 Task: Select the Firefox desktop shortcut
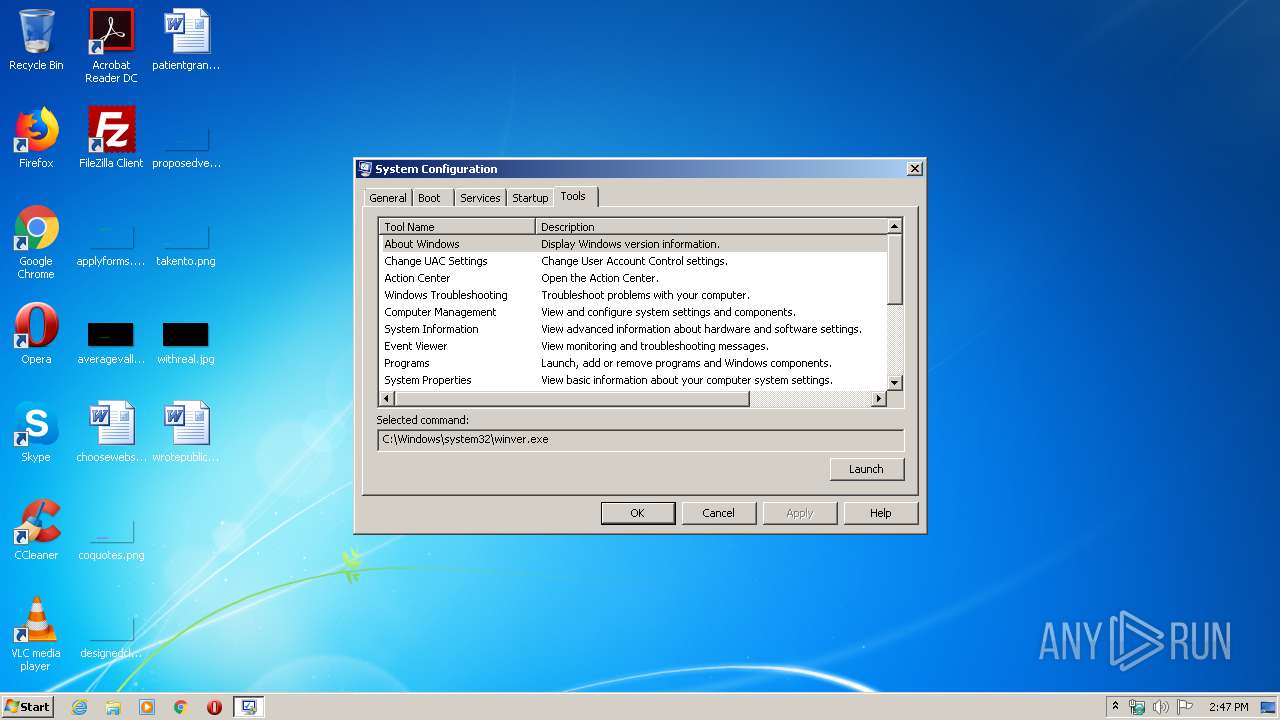(x=36, y=138)
